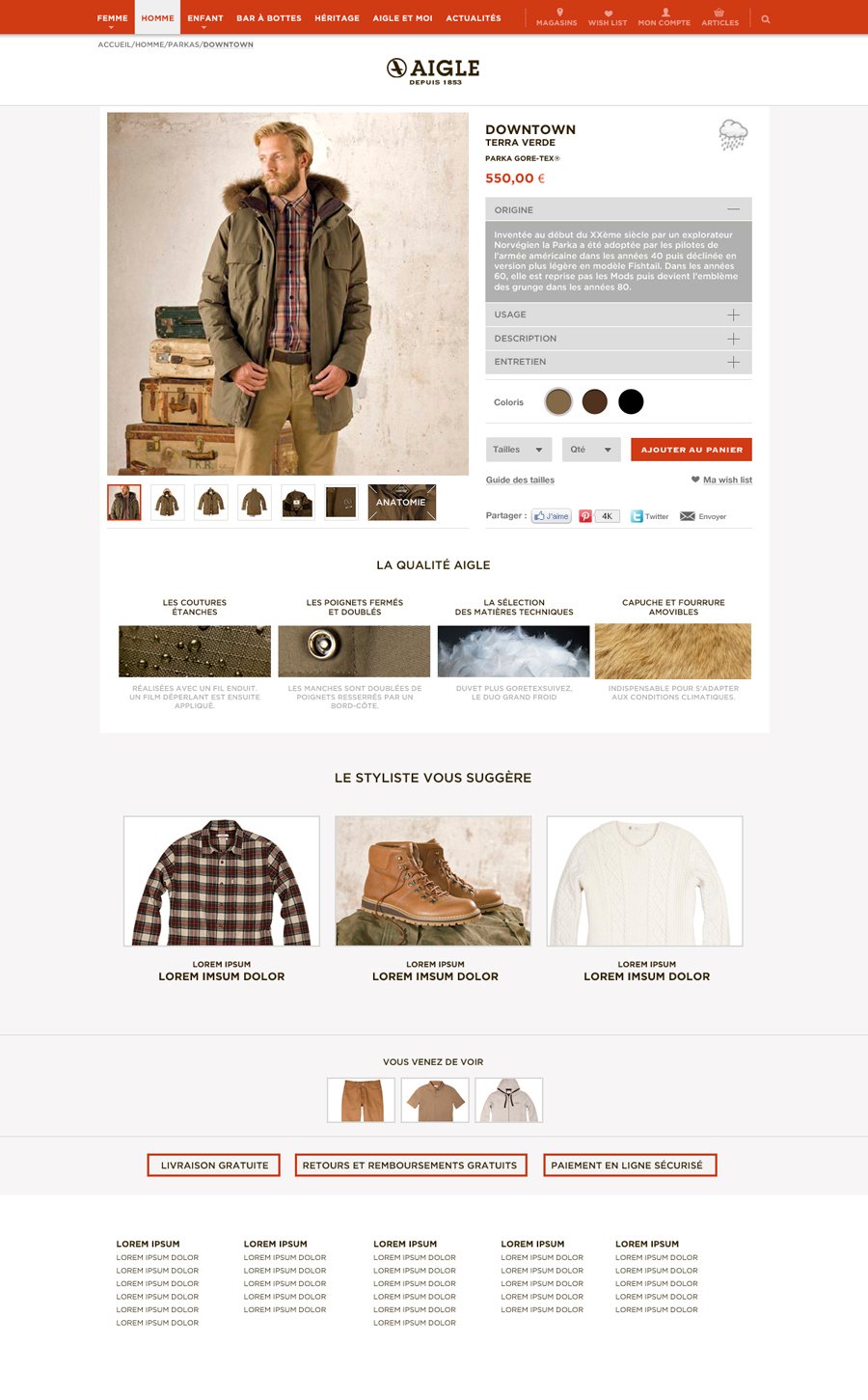Click the Magasins location pin icon
Viewport: 868px width, 1400px height.
559,13
